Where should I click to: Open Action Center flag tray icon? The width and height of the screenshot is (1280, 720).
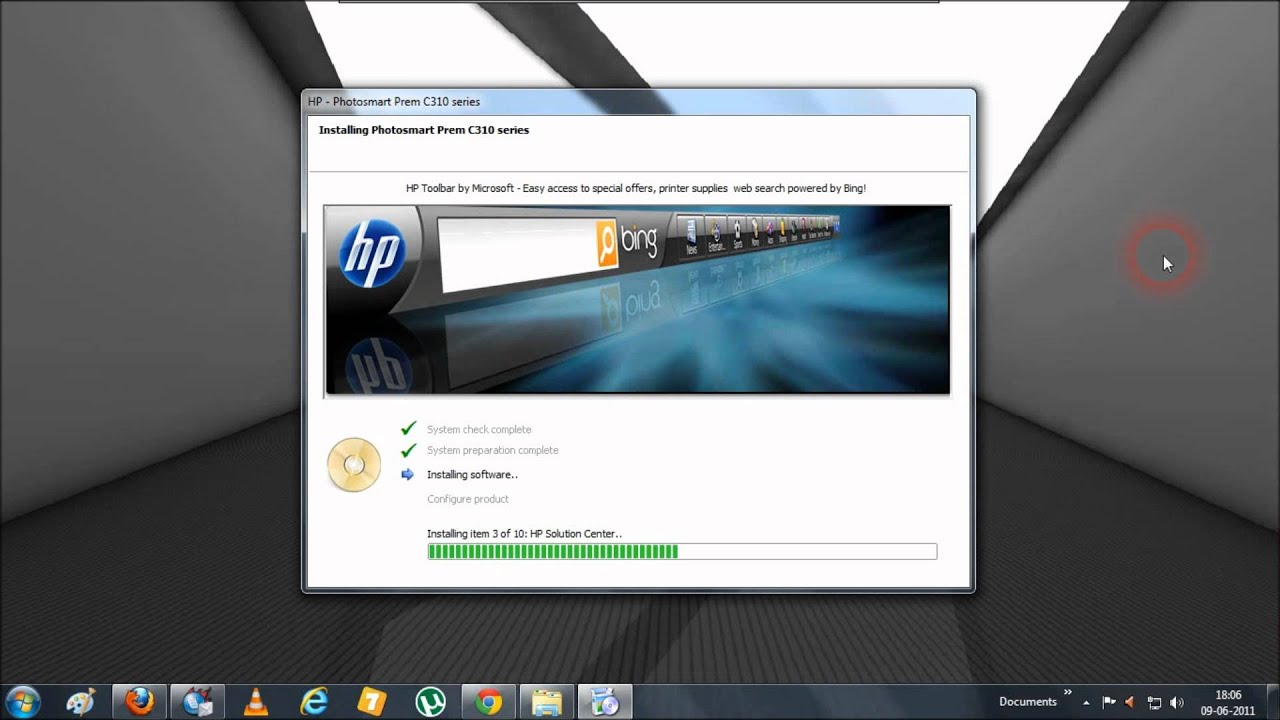[1109, 702]
